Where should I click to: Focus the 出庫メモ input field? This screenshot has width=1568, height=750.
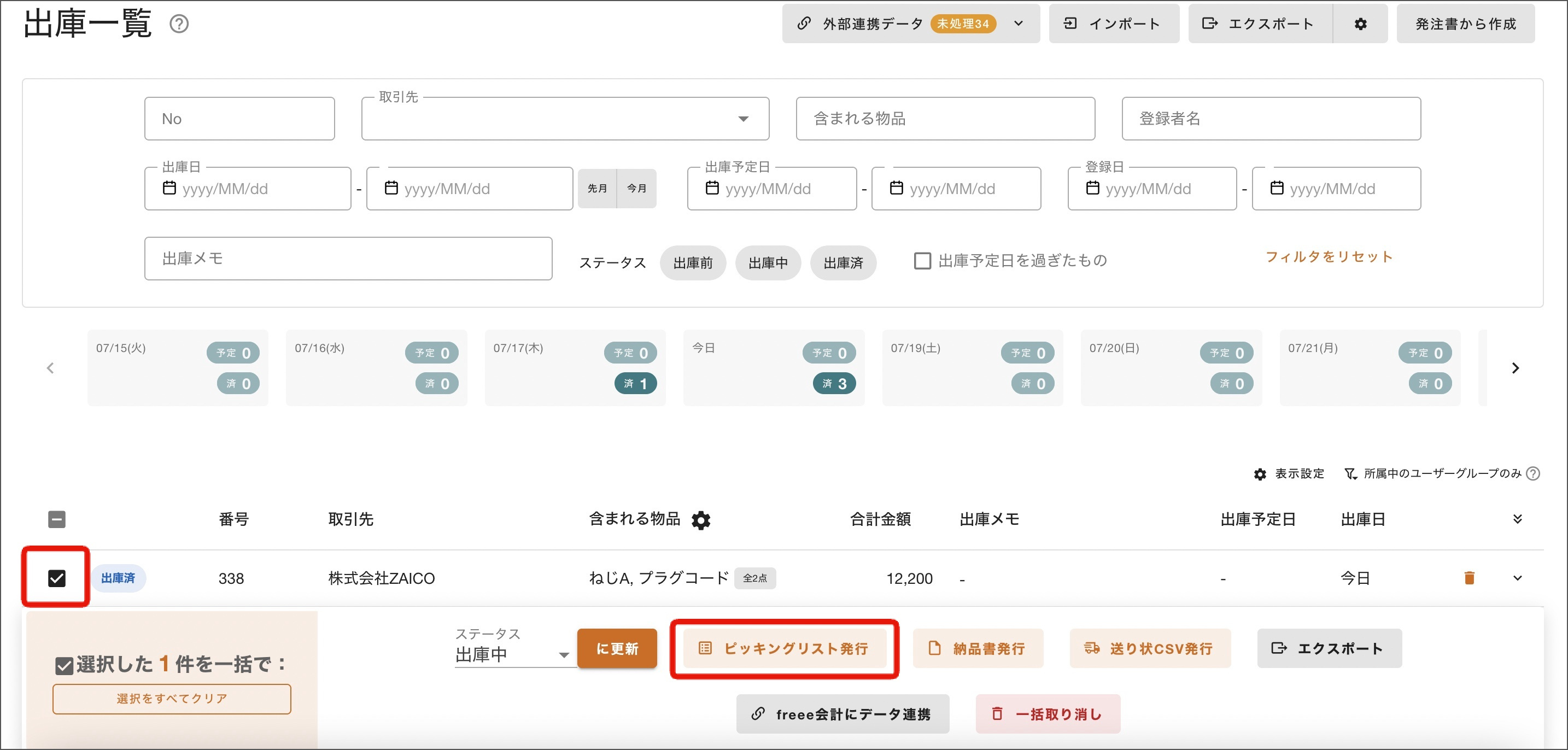[x=348, y=259]
